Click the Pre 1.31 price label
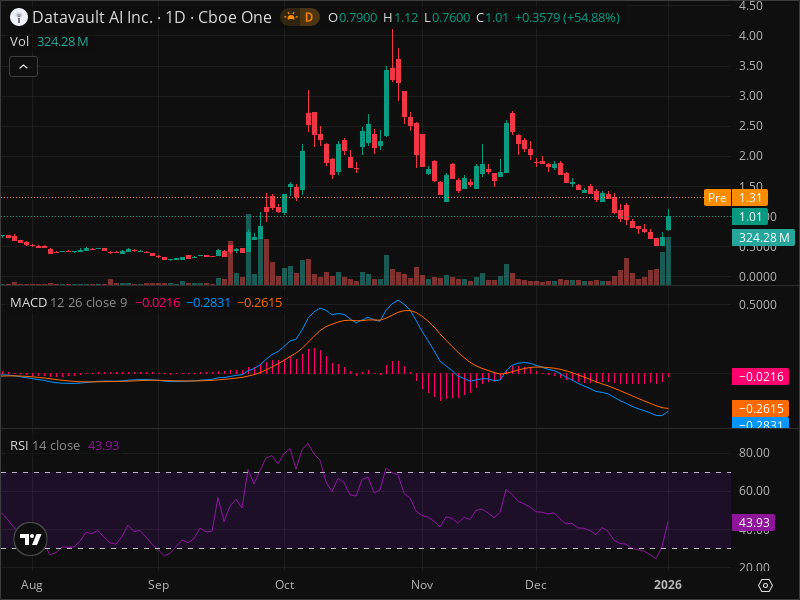This screenshot has height=600, width=800. (x=736, y=197)
